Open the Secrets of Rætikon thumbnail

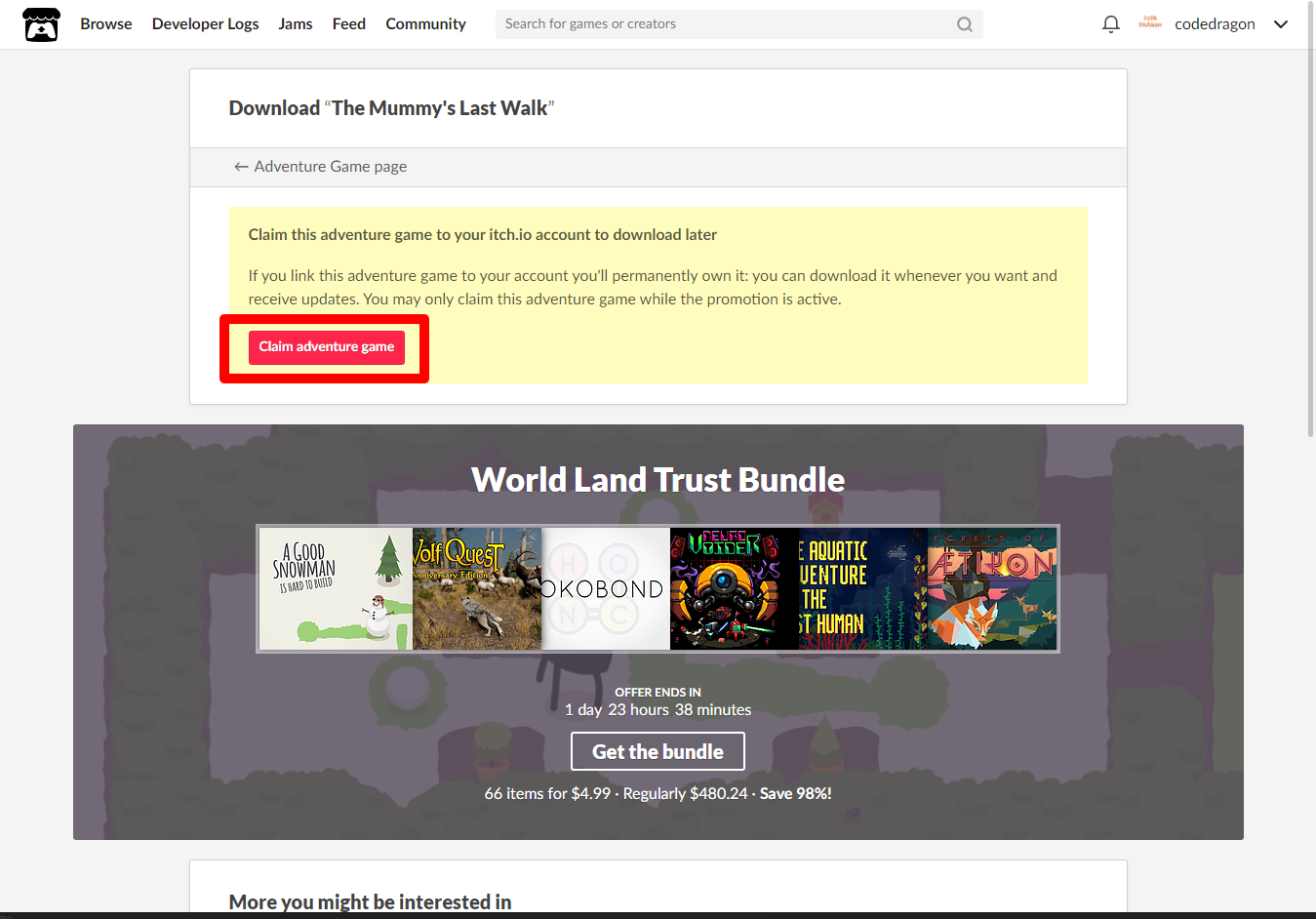coord(992,589)
